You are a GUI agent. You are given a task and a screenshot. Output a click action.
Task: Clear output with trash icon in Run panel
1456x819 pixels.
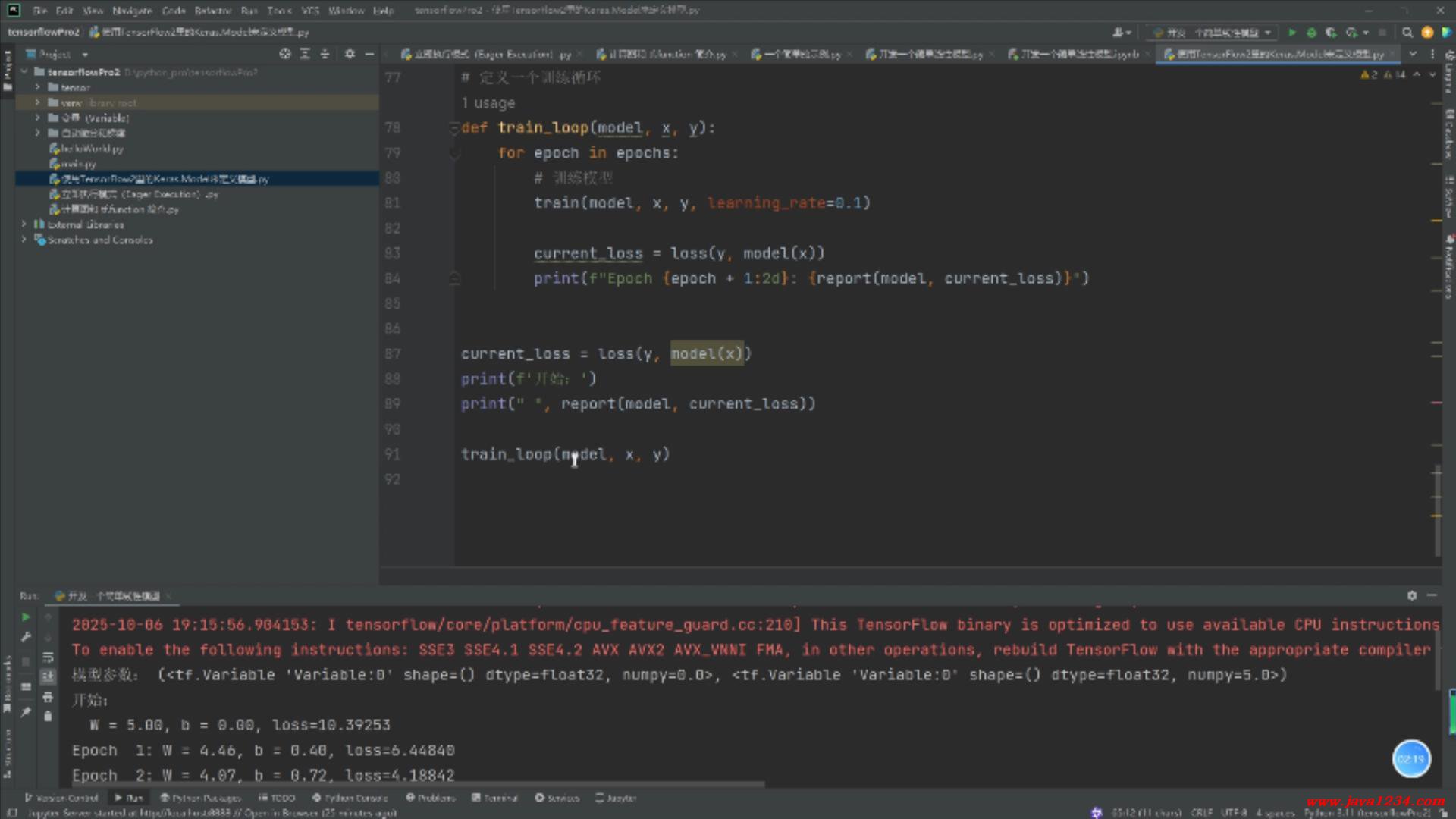coord(48,716)
